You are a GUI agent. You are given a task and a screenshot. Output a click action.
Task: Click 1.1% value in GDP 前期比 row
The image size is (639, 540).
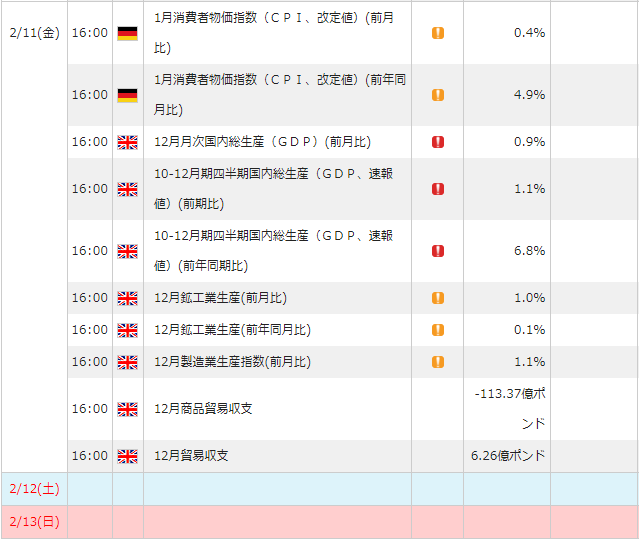(529, 189)
